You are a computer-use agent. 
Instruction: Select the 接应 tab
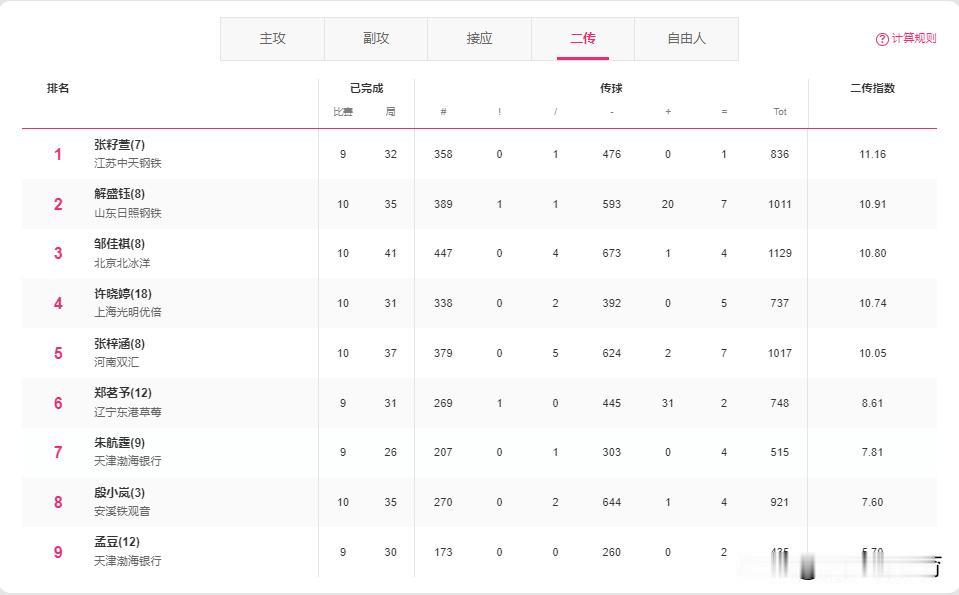(479, 39)
